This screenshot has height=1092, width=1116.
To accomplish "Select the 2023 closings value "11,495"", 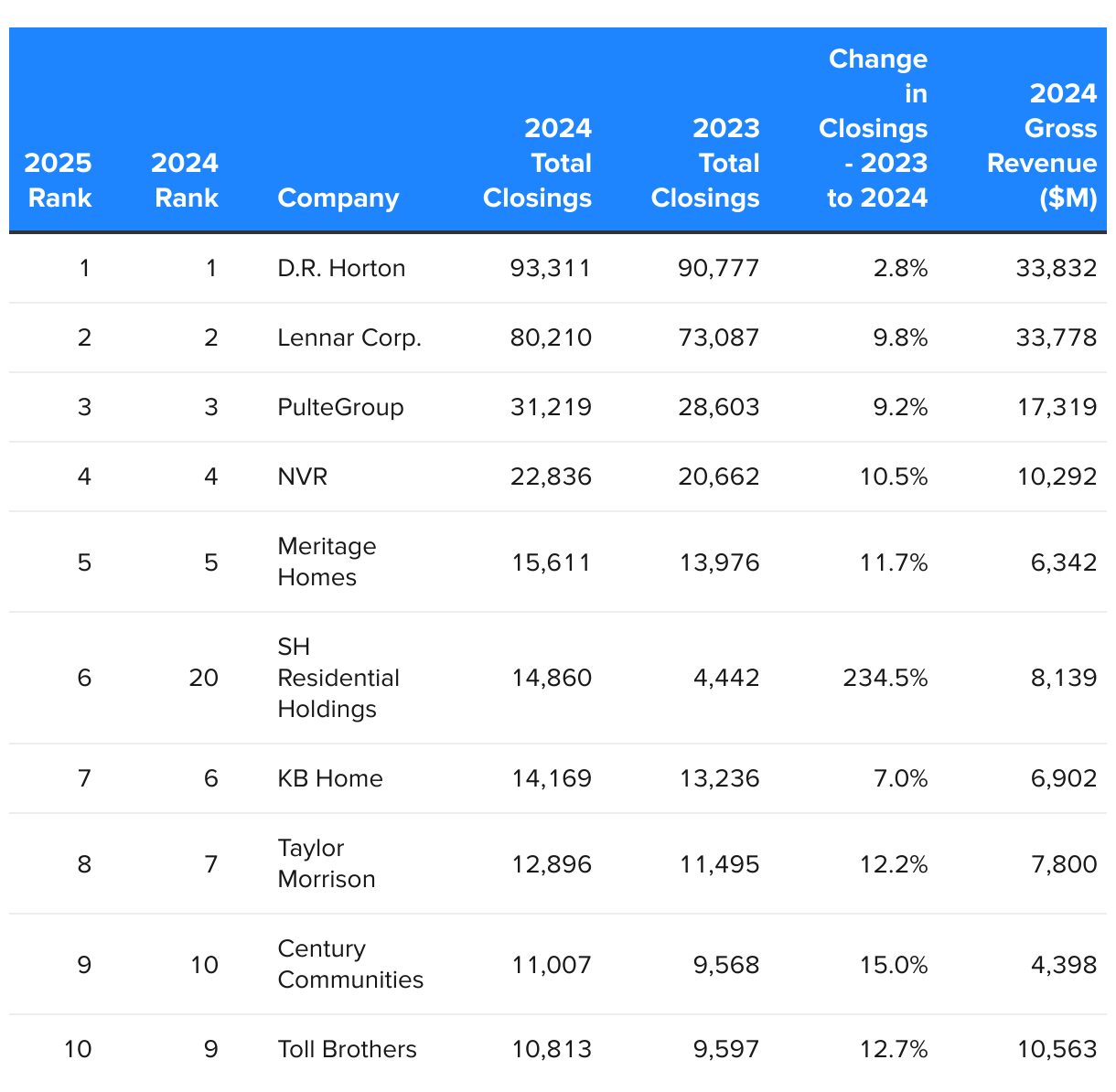I will pyautogui.click(x=719, y=863).
